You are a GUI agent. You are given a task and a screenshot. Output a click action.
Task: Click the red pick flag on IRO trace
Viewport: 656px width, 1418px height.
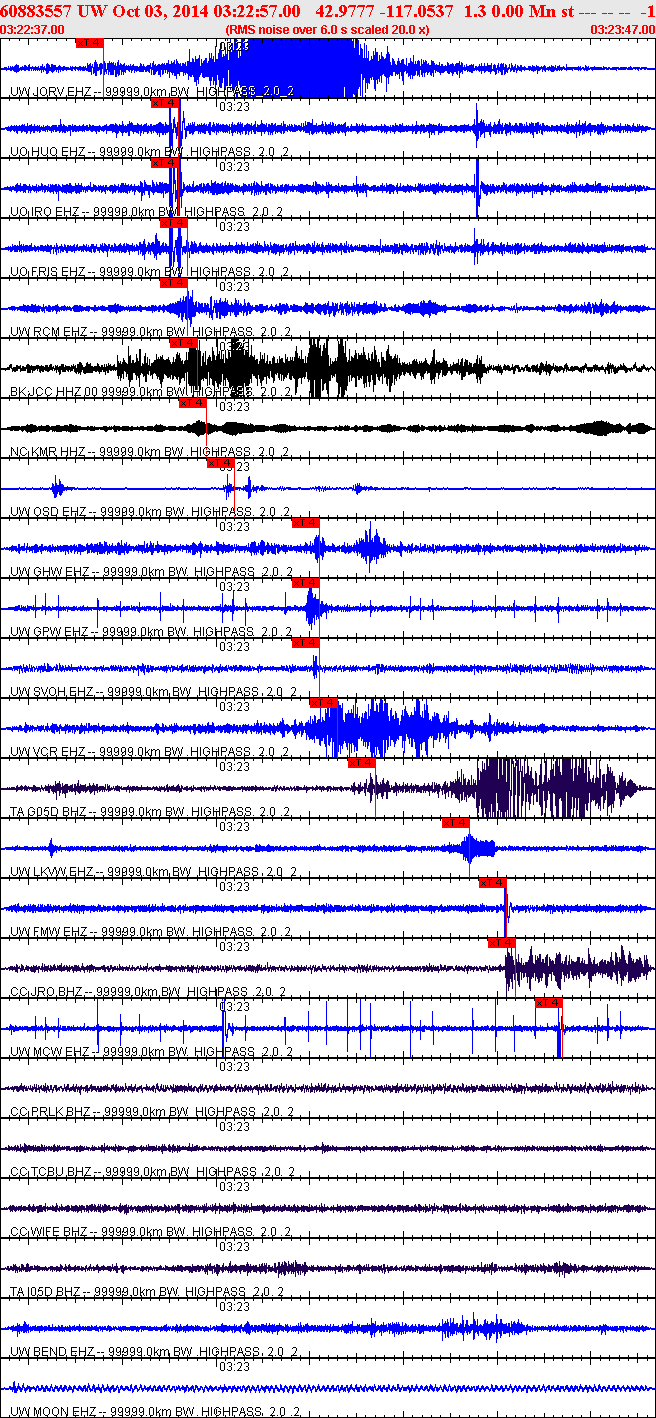tap(165, 162)
